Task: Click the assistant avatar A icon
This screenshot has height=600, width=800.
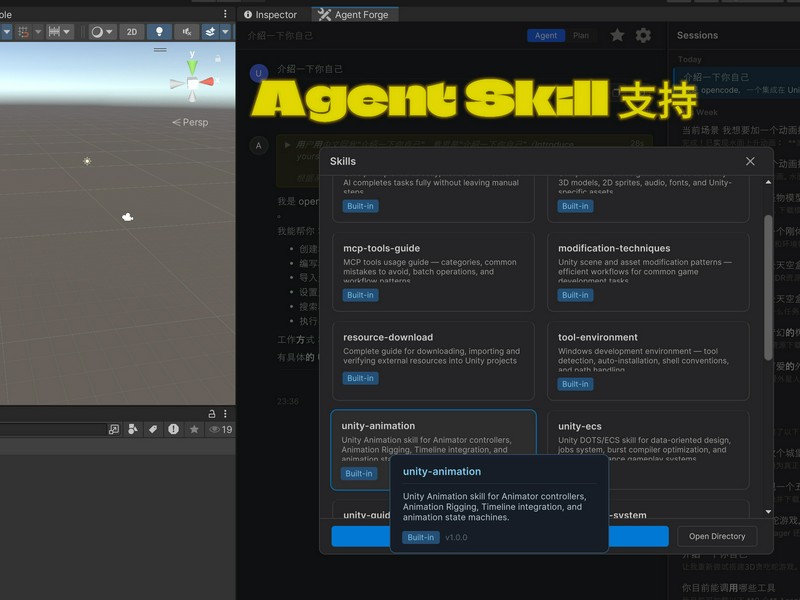Action: 259,146
